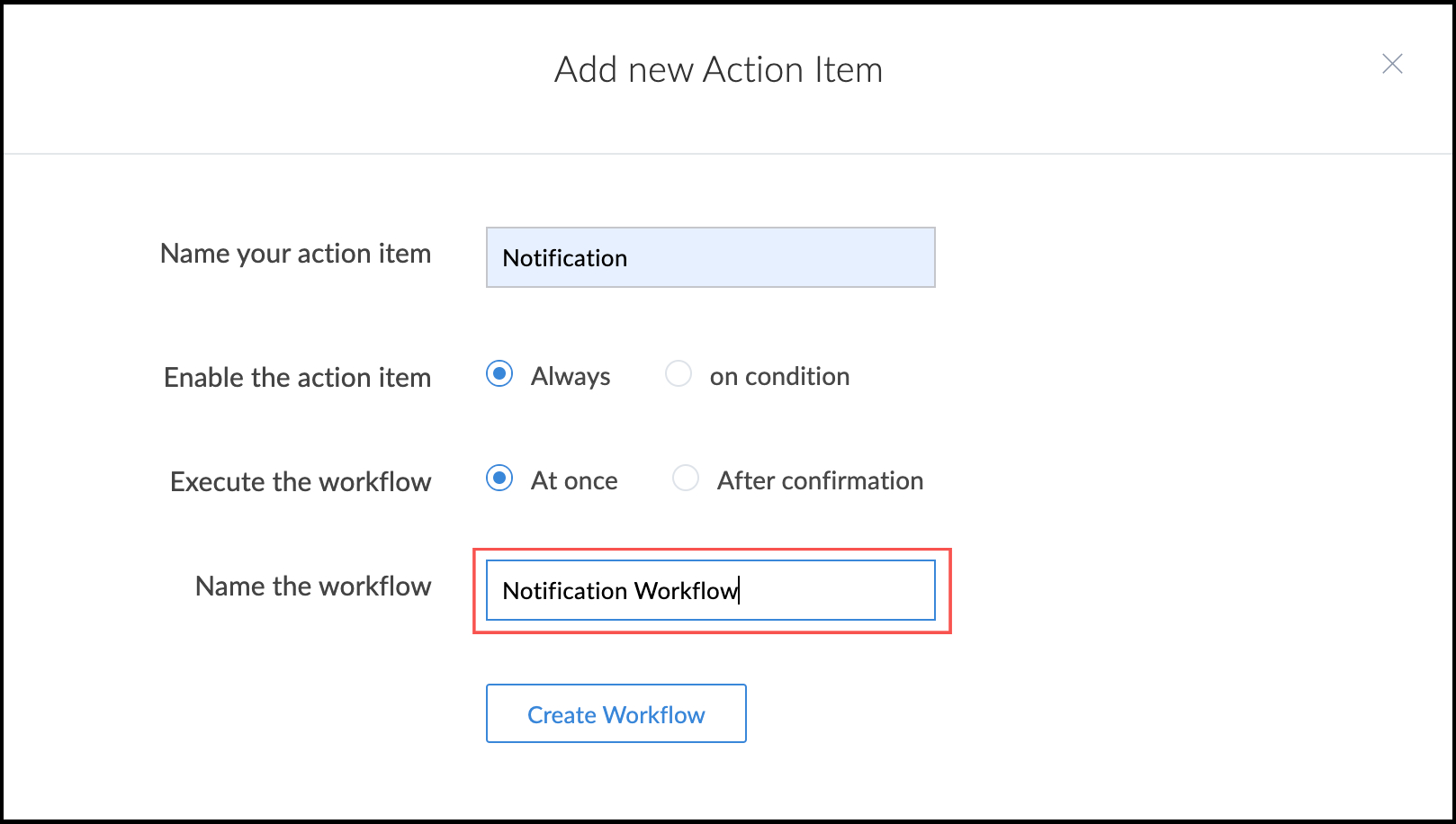
Task: Click blank space right of Create Workflow button
Action: (990, 713)
